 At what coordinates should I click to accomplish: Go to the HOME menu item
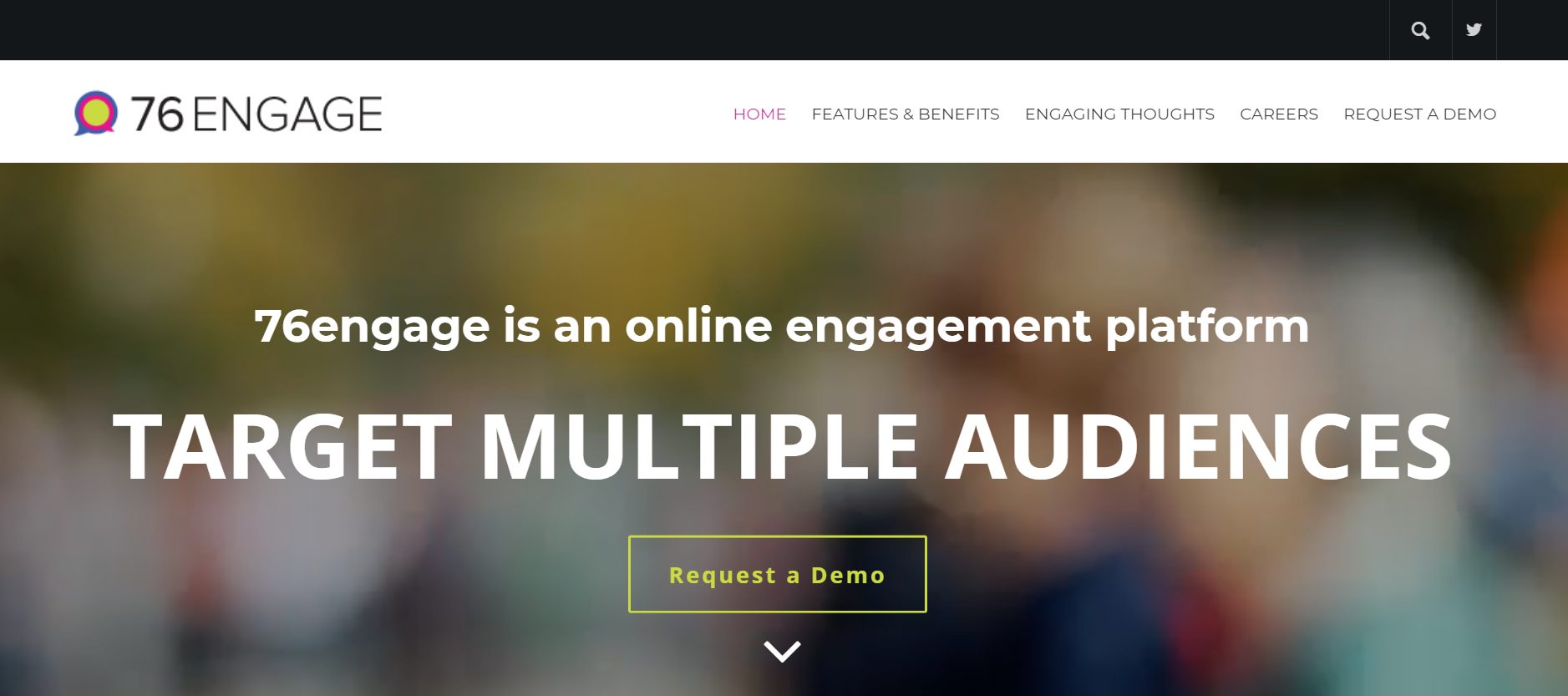[759, 114]
